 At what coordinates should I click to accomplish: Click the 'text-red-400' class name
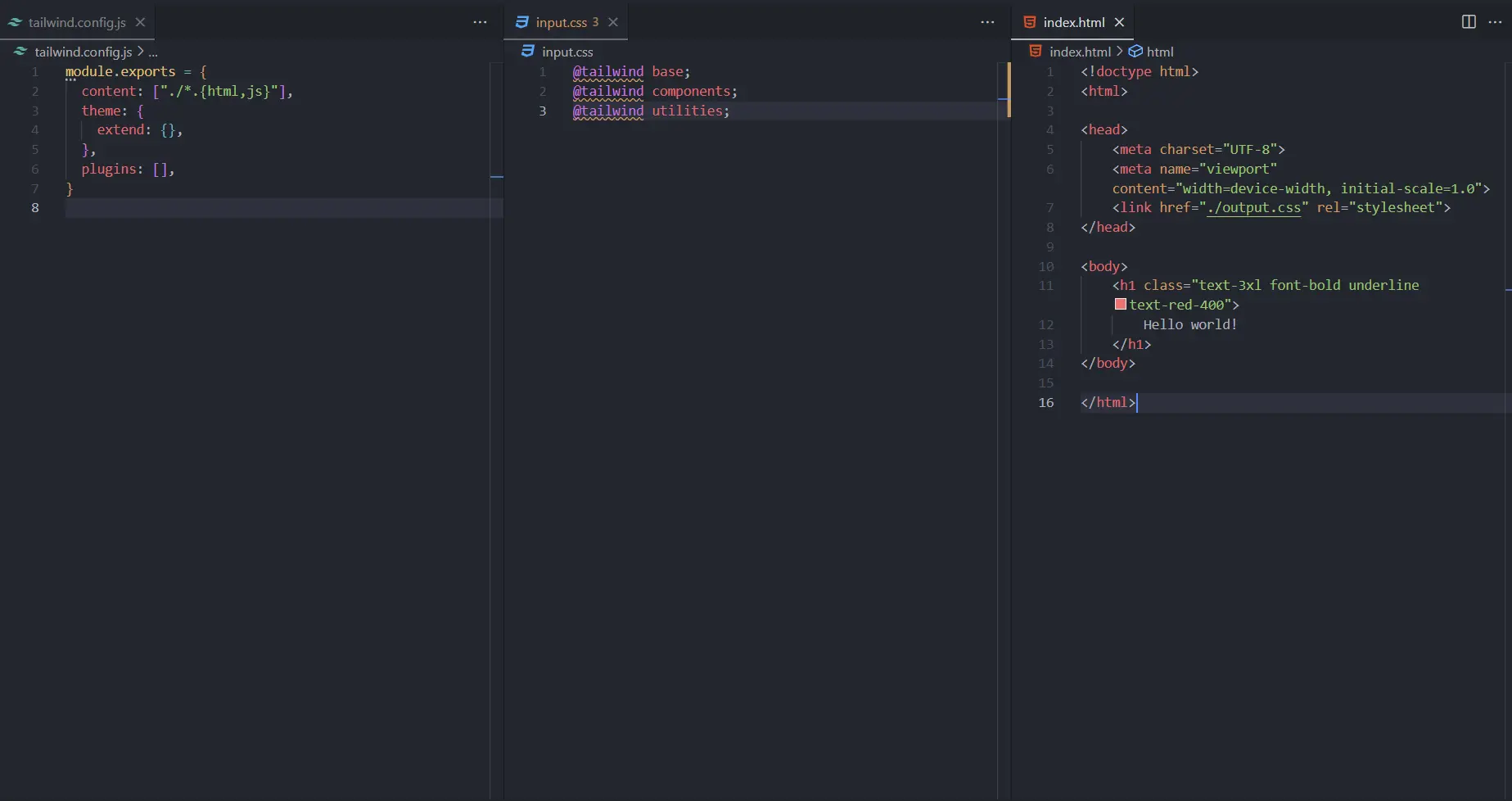pos(1176,305)
